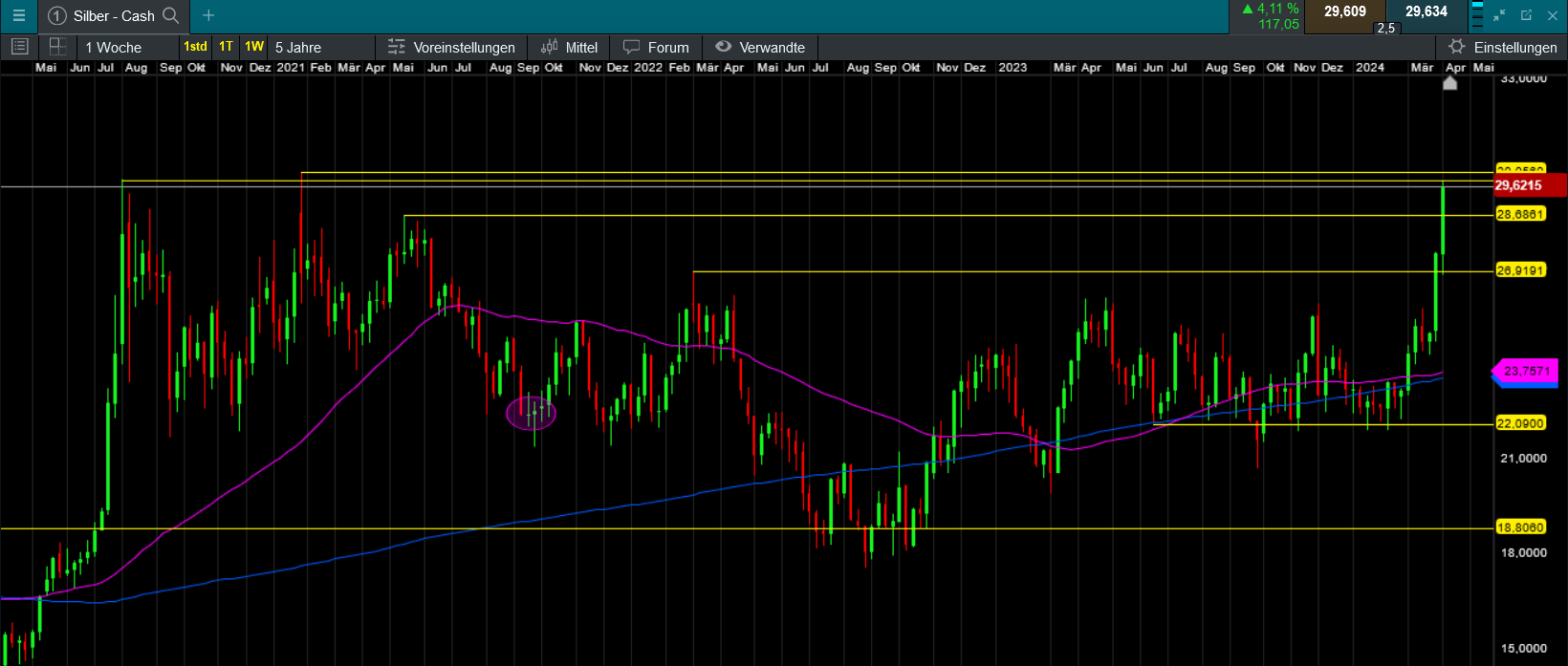Click the candlestick icon beside Mittel
1568x666 pixels.
coord(550,47)
